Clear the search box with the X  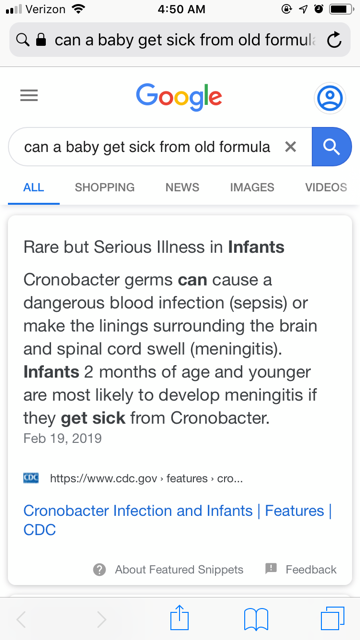click(x=290, y=147)
